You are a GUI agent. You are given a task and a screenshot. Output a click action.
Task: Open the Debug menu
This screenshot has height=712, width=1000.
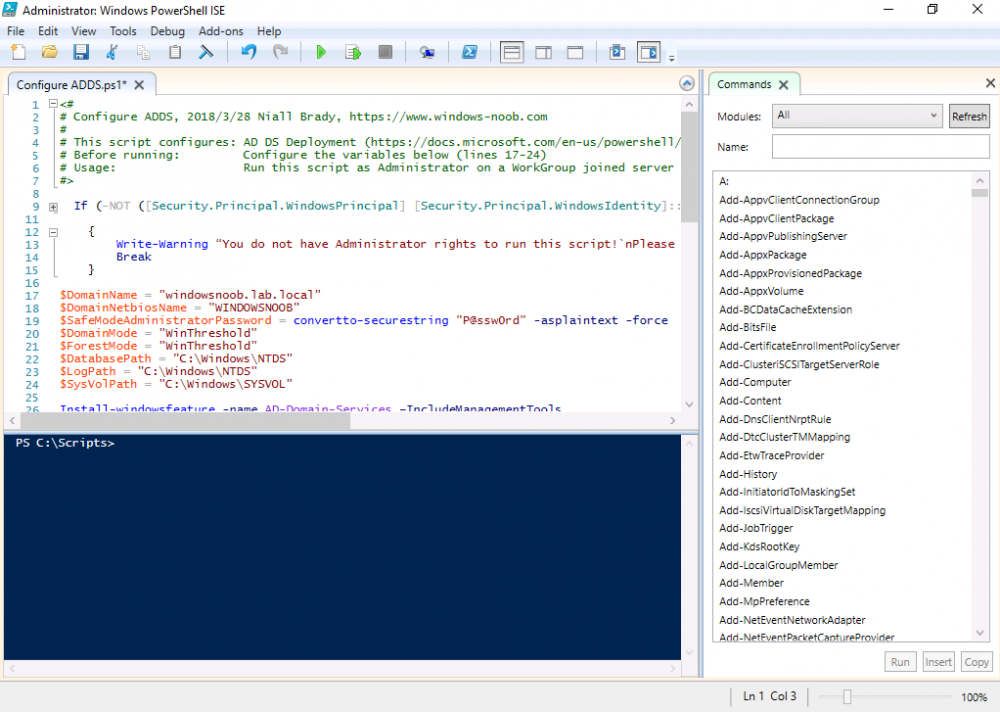click(x=168, y=31)
